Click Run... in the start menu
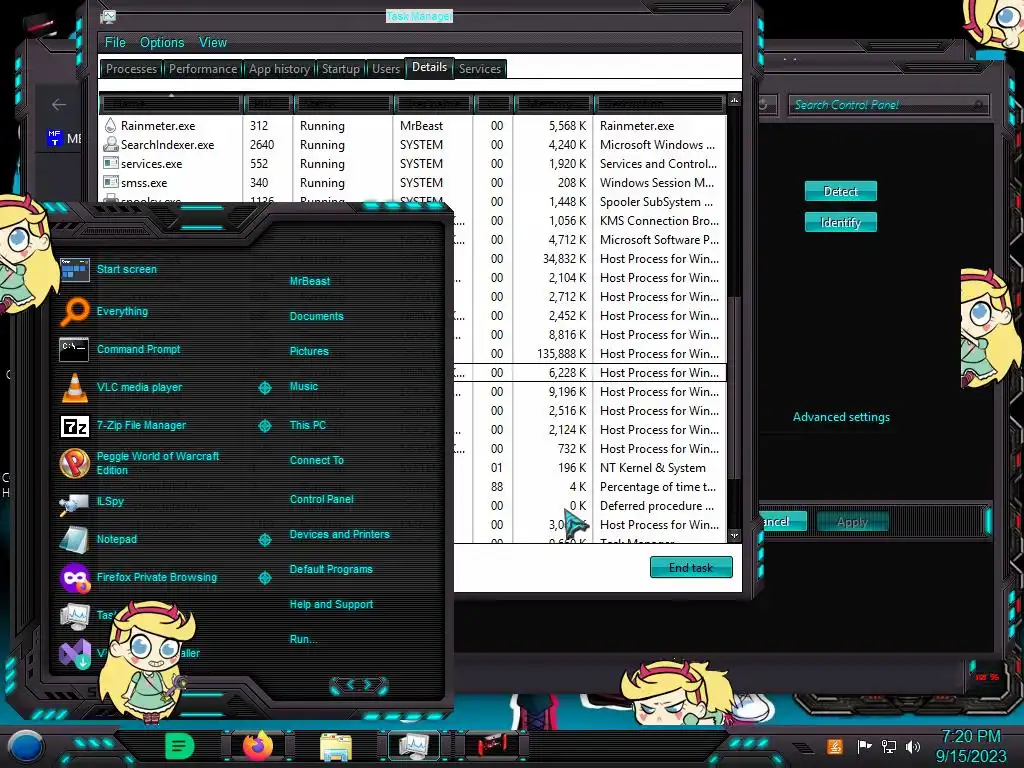Screen dimensions: 1024x768 303,639
